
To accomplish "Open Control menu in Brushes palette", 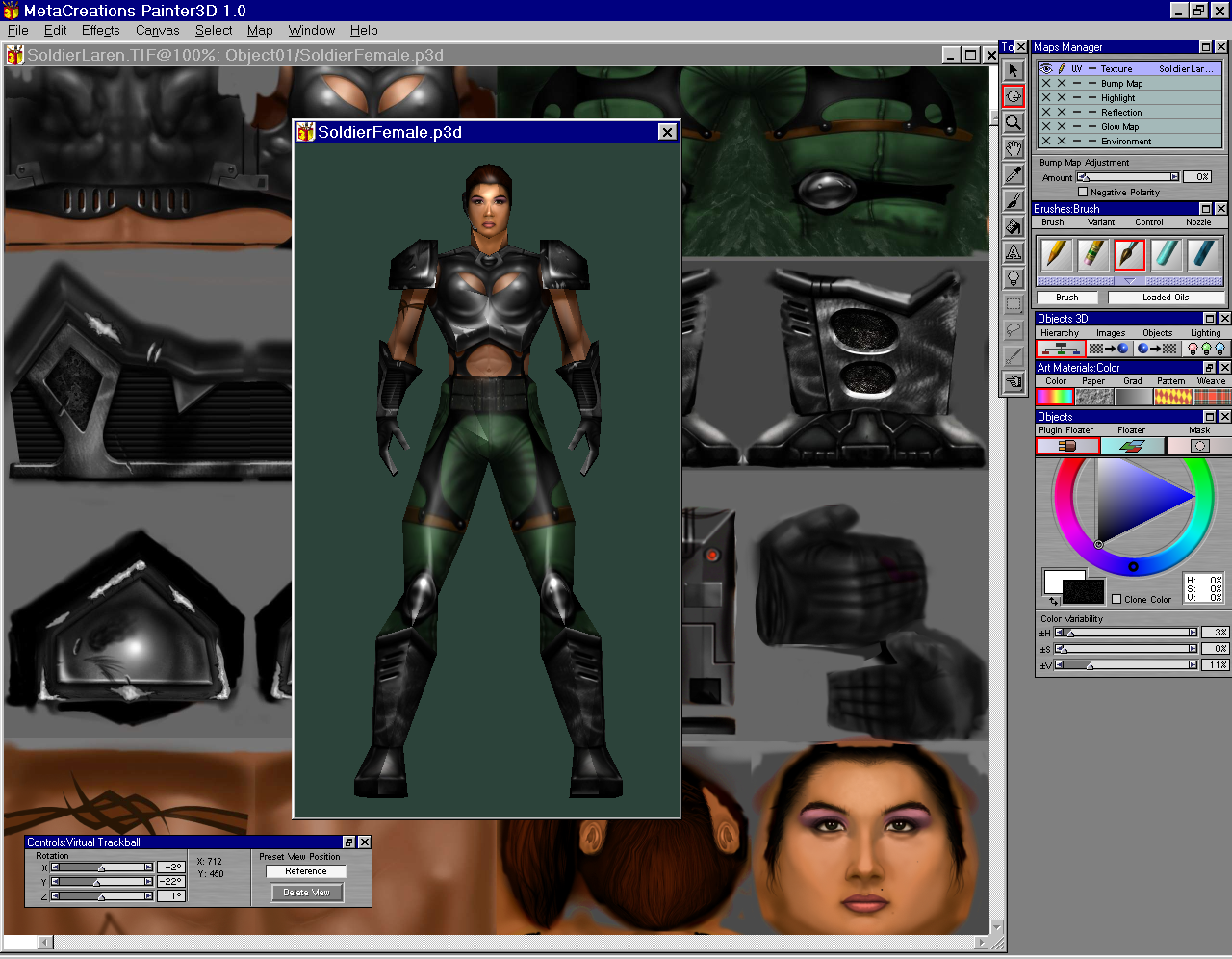I will click(x=1149, y=222).
